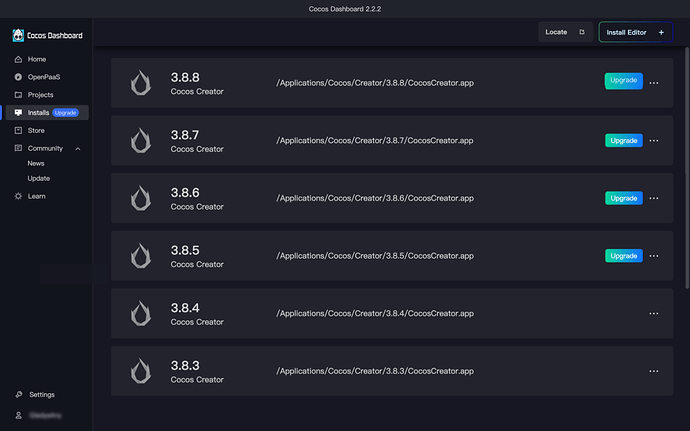Upgrade Cocos Creator 3.8.8
690x431 pixels.
pos(624,81)
